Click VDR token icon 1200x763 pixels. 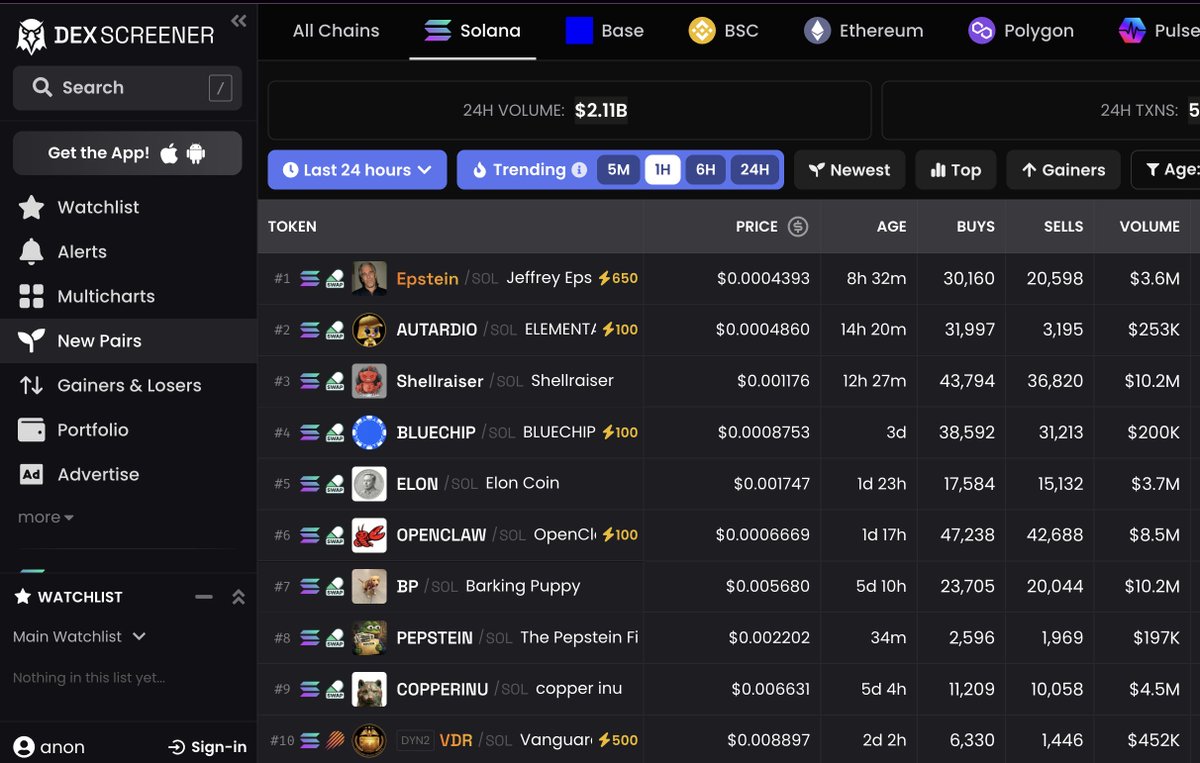(x=369, y=740)
